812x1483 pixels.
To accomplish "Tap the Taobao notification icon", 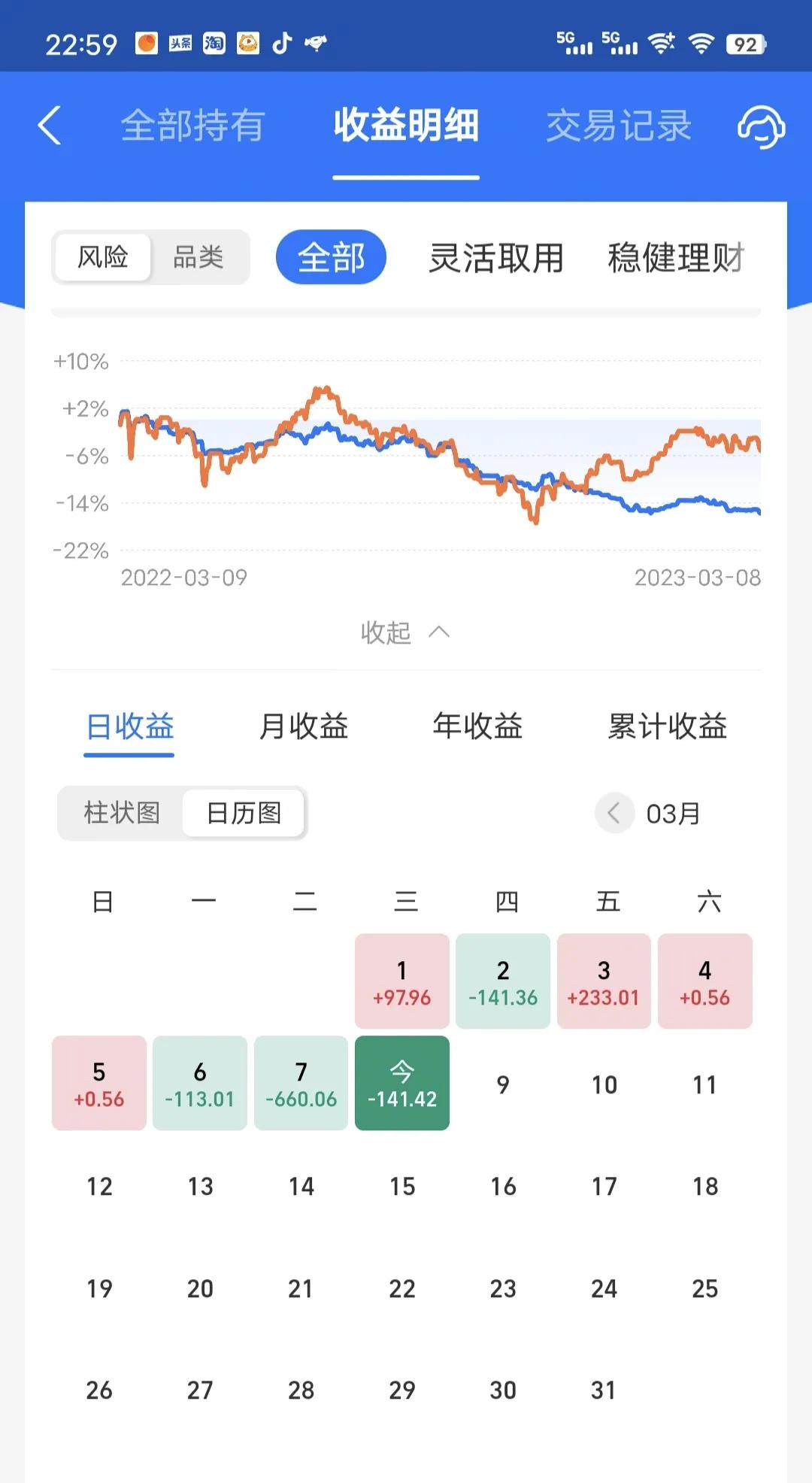I will [214, 44].
